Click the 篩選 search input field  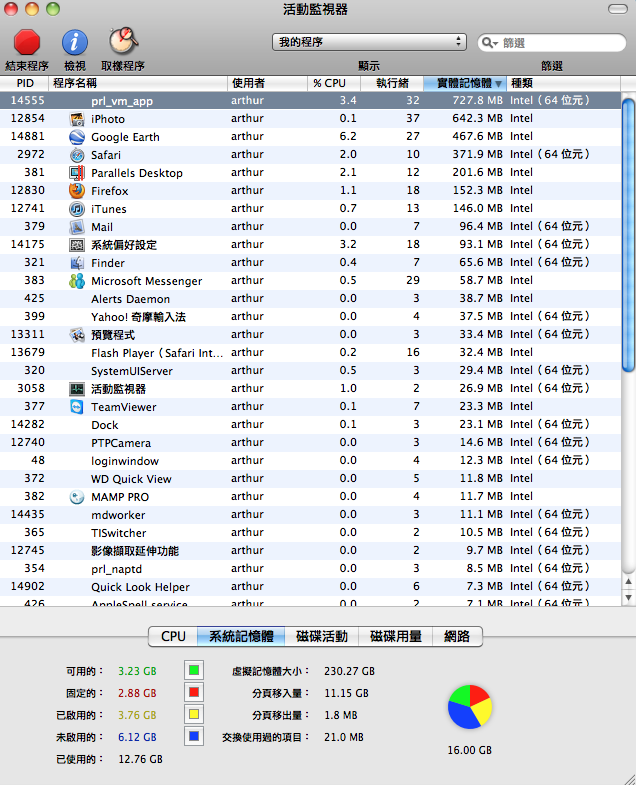coord(551,43)
